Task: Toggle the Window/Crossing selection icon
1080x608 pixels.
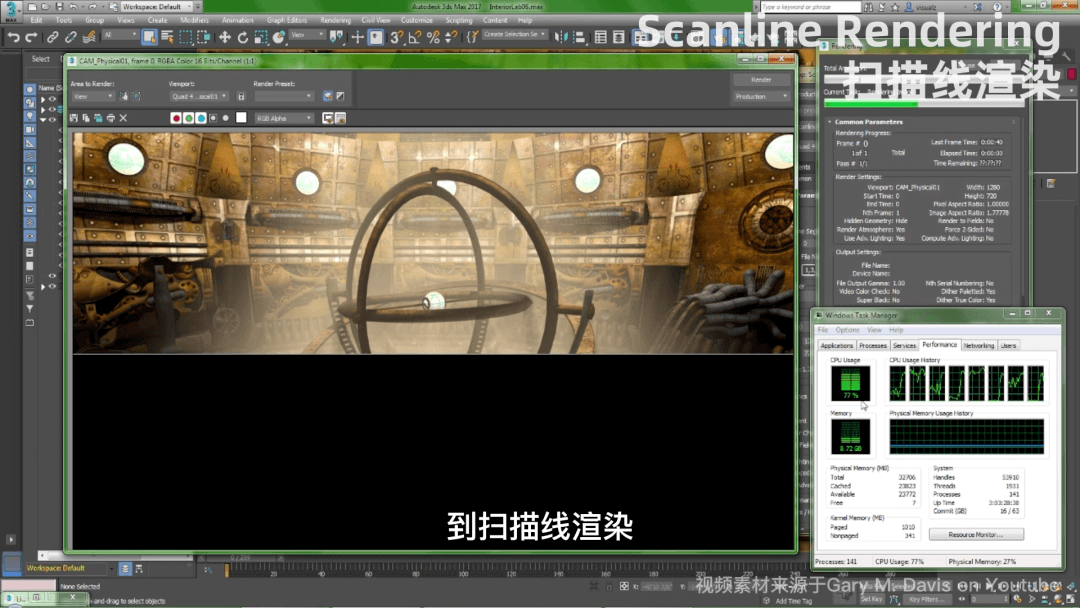Action: coord(203,37)
